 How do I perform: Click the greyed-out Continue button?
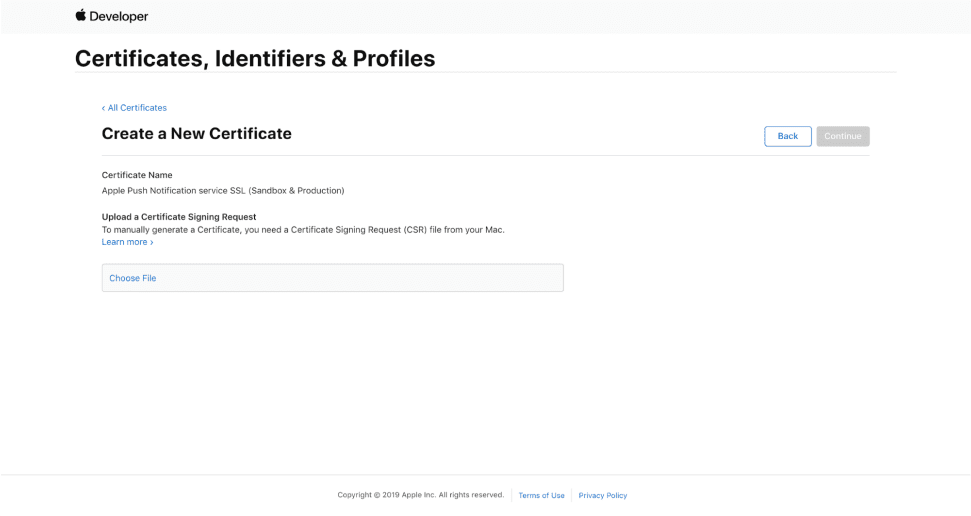click(842, 136)
